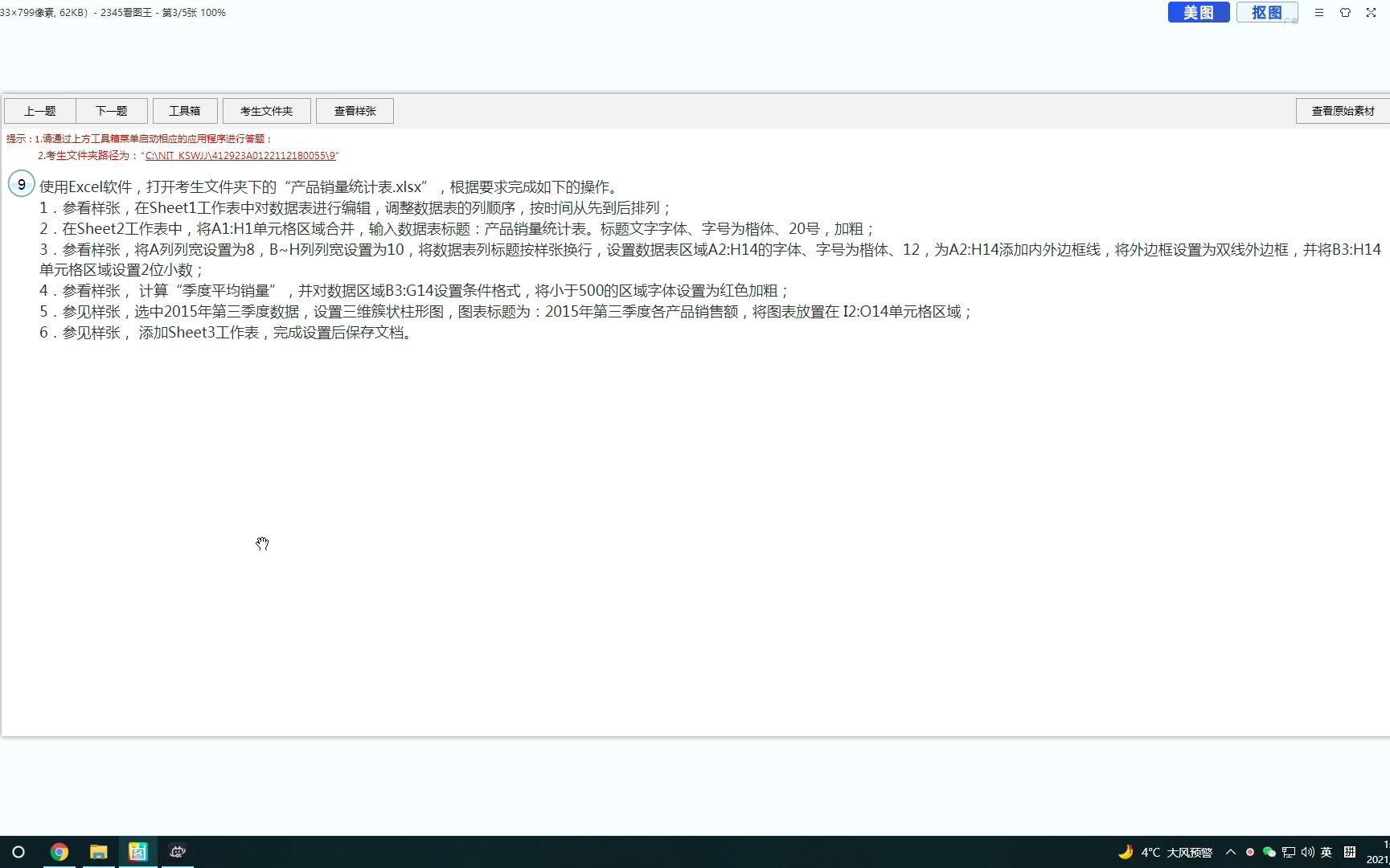Click the volume speaker icon
This screenshot has width=1390, height=868.
[1307, 852]
